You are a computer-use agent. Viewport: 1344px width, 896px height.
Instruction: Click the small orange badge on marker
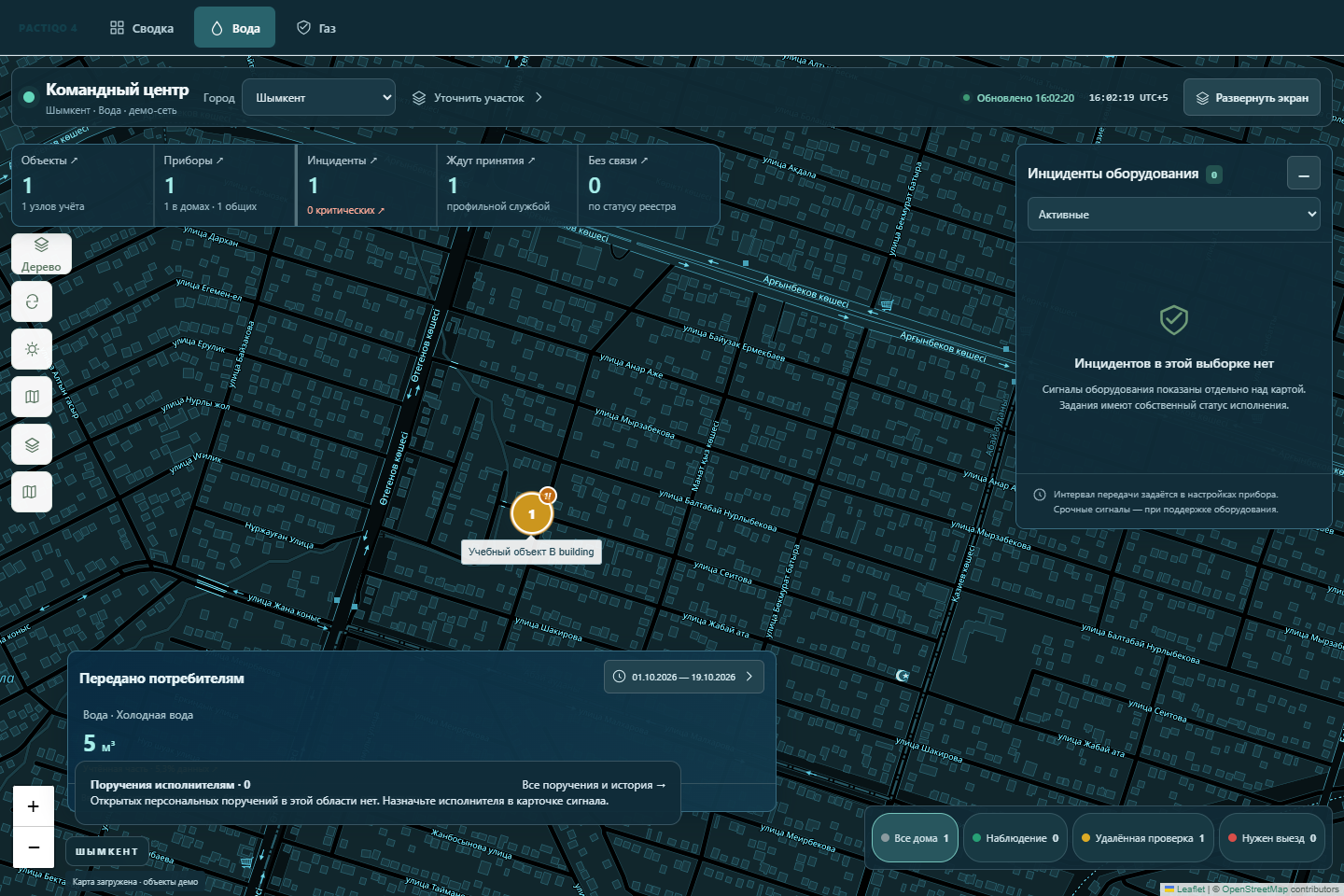tap(548, 496)
